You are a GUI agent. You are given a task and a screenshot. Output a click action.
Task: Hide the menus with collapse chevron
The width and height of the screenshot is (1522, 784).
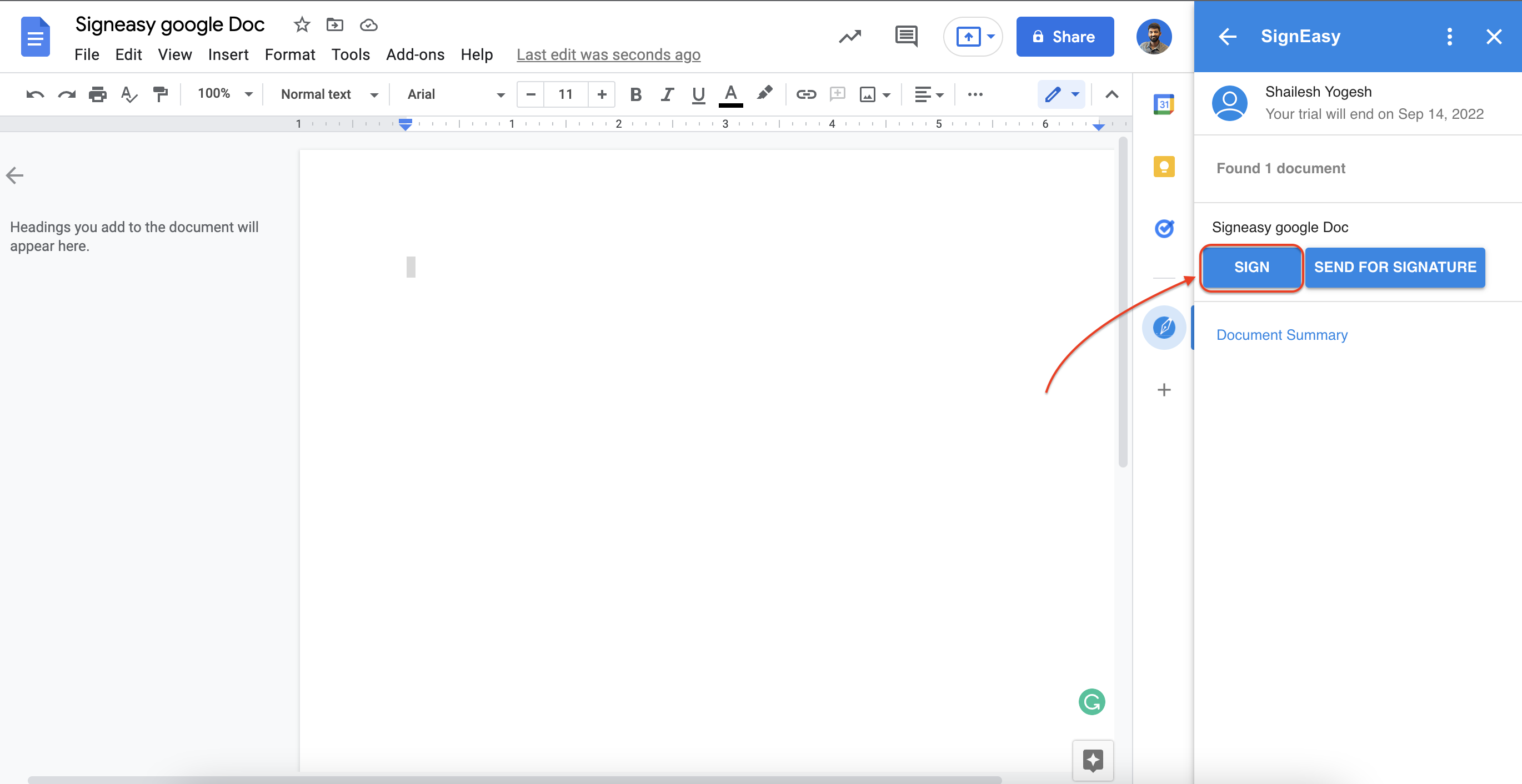(x=1112, y=94)
